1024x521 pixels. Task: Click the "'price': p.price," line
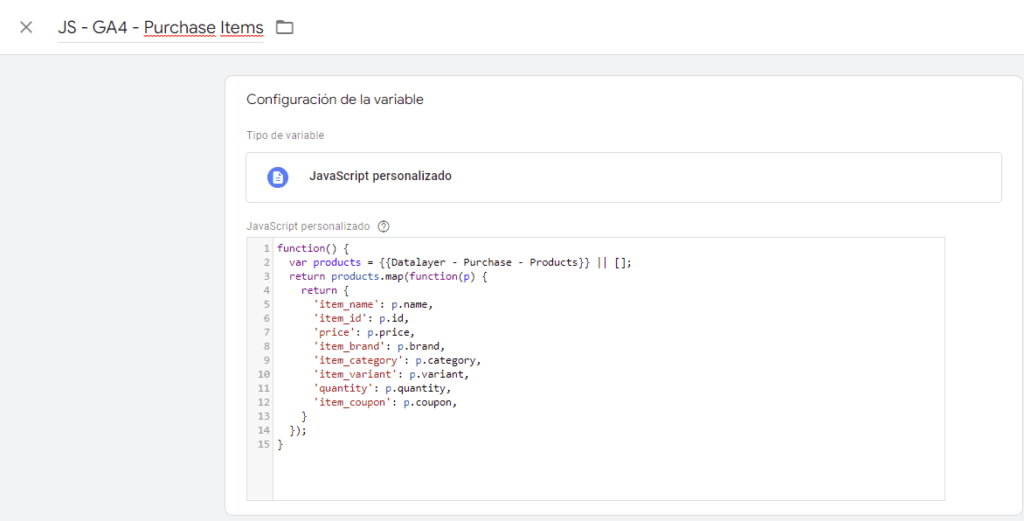coord(364,332)
